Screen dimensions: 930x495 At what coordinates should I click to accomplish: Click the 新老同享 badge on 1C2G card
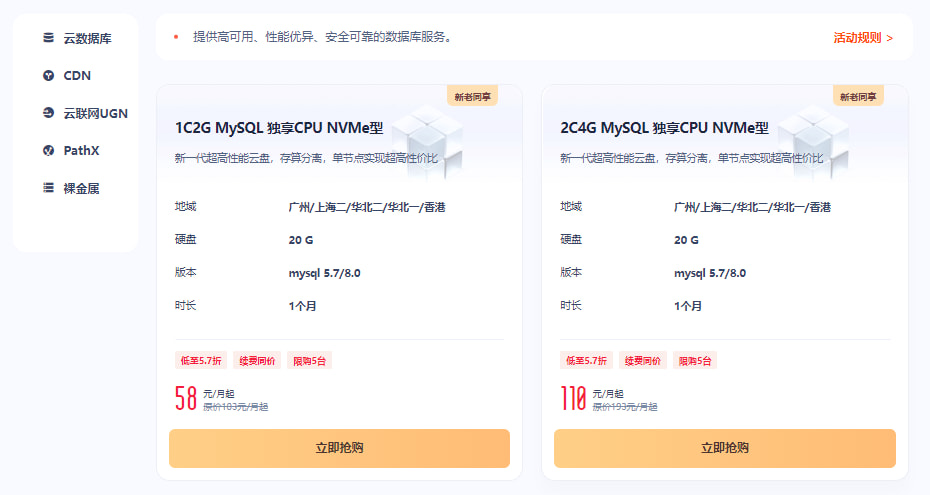coord(472,97)
